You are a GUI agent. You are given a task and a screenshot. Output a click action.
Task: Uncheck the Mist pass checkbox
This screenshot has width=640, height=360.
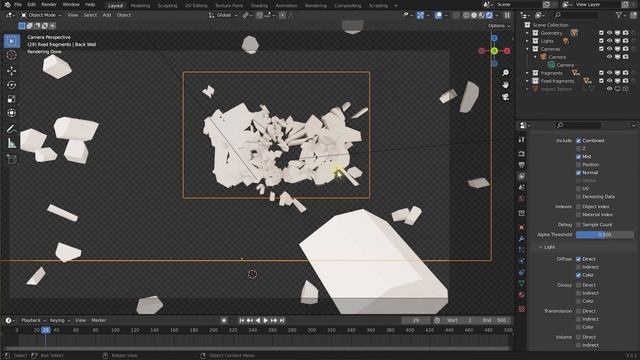point(578,157)
